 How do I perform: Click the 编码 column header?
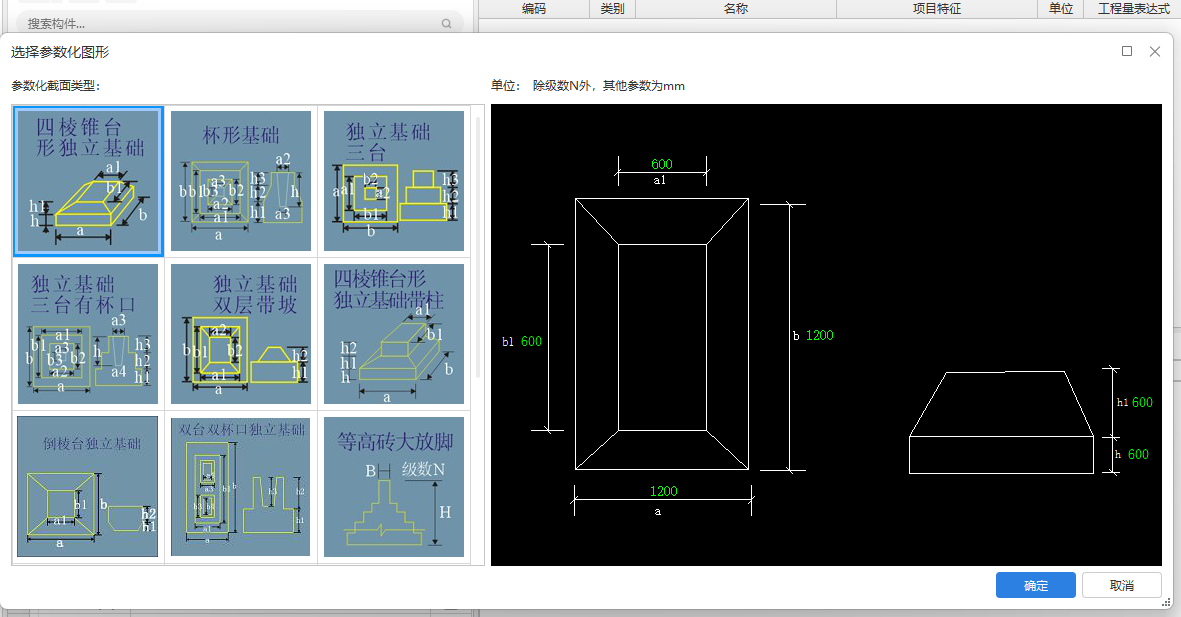click(534, 8)
